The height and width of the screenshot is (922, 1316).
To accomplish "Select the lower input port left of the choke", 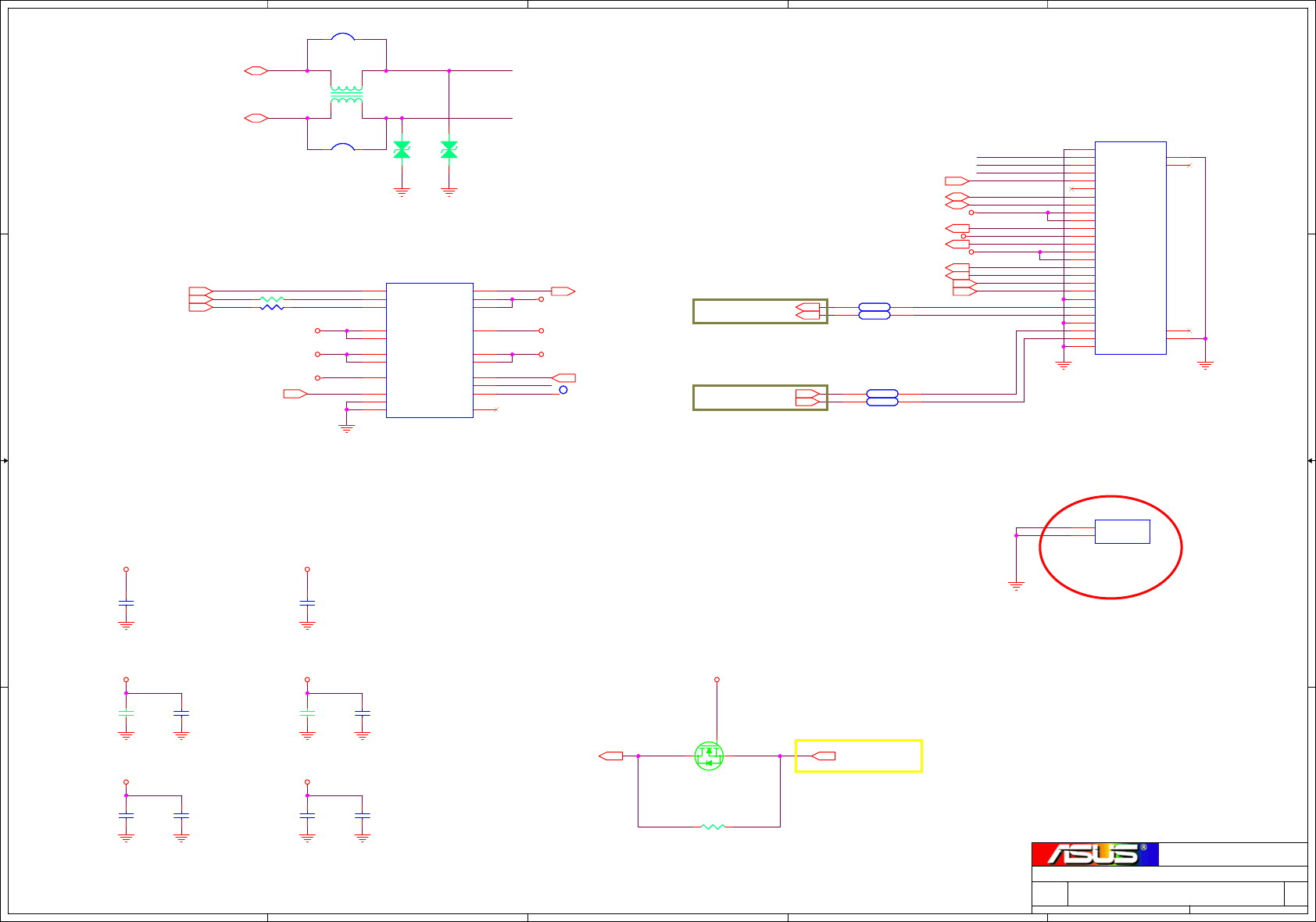I will (256, 118).
